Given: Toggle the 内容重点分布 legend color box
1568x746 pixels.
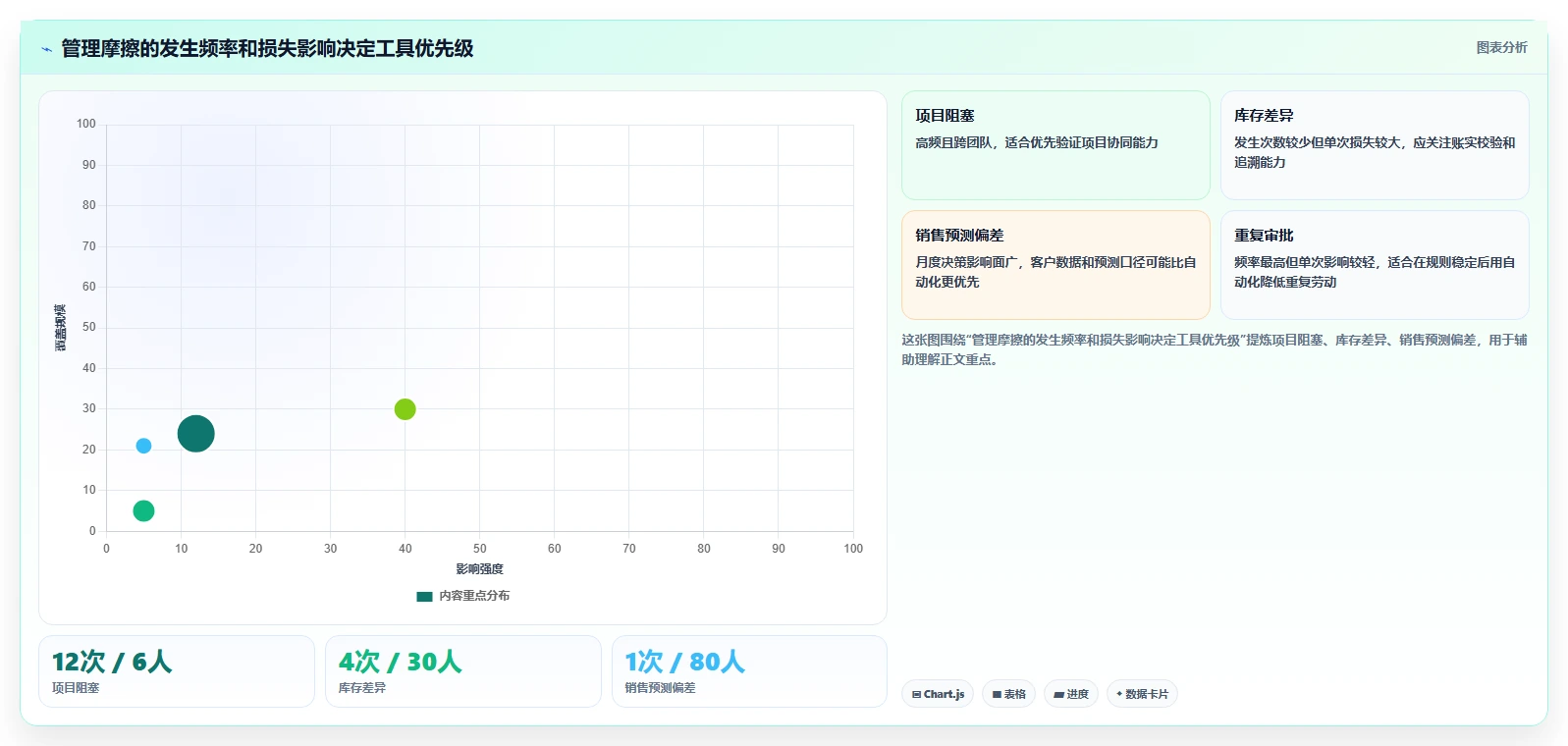Looking at the screenshot, I should [x=424, y=596].
